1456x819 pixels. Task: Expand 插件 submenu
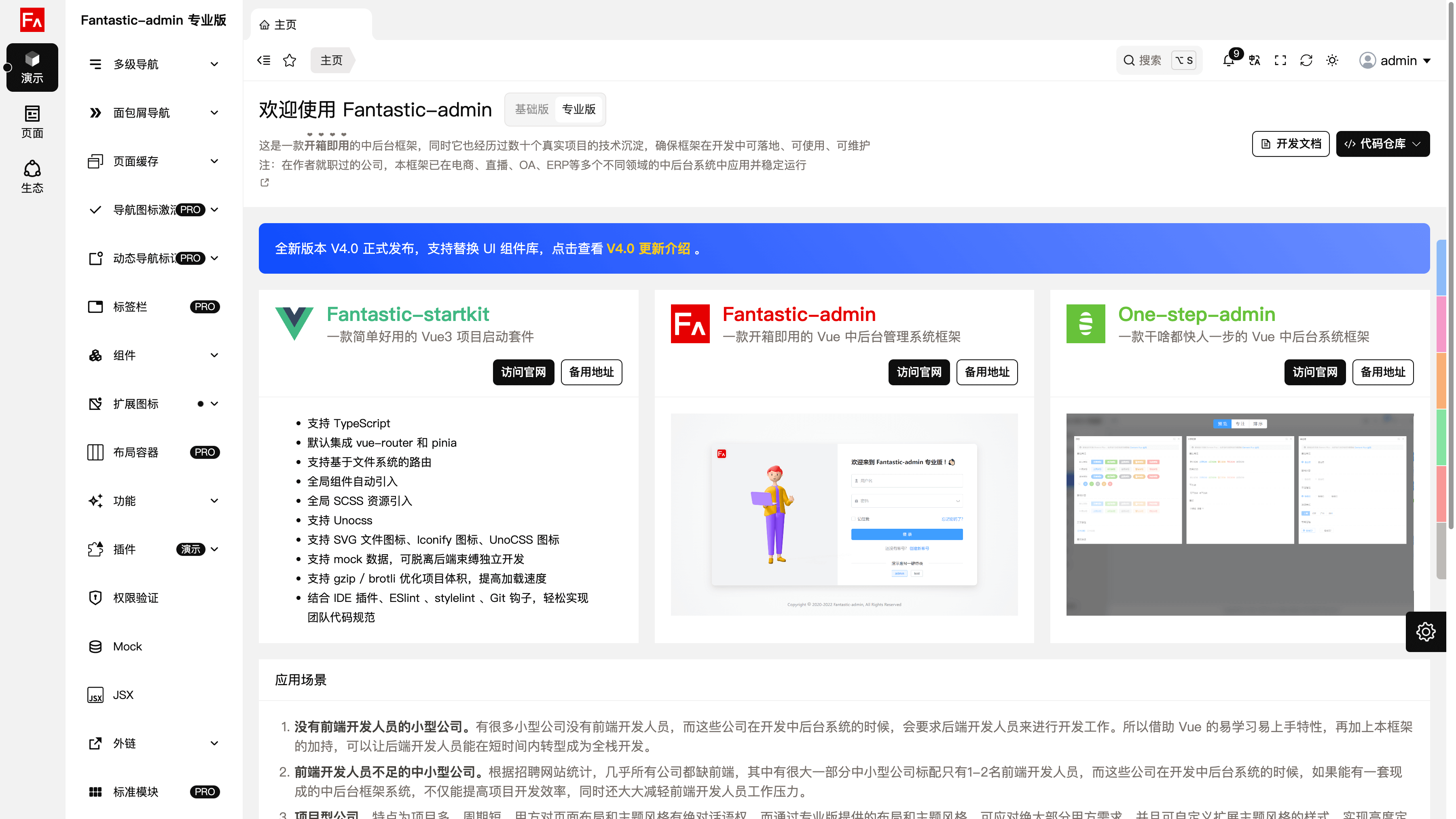[154, 550]
